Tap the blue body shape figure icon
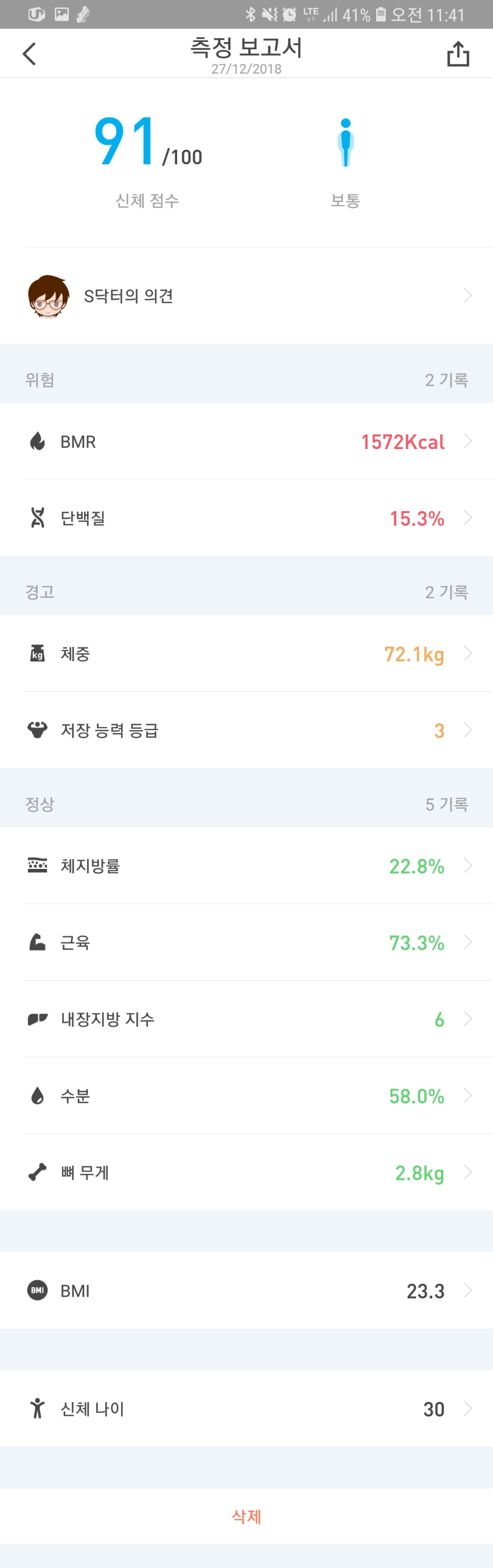The image size is (493, 1568). coord(346,142)
